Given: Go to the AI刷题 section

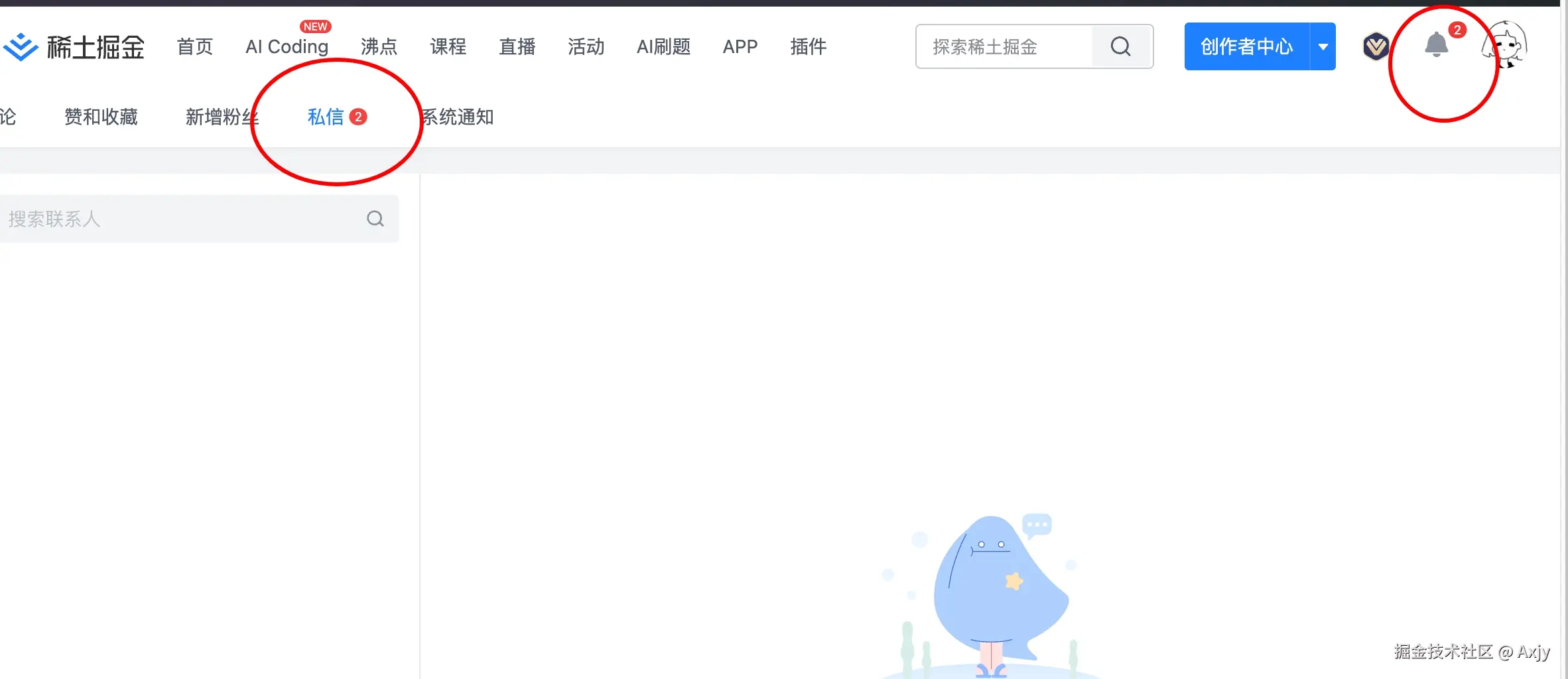Looking at the screenshot, I should point(663,46).
